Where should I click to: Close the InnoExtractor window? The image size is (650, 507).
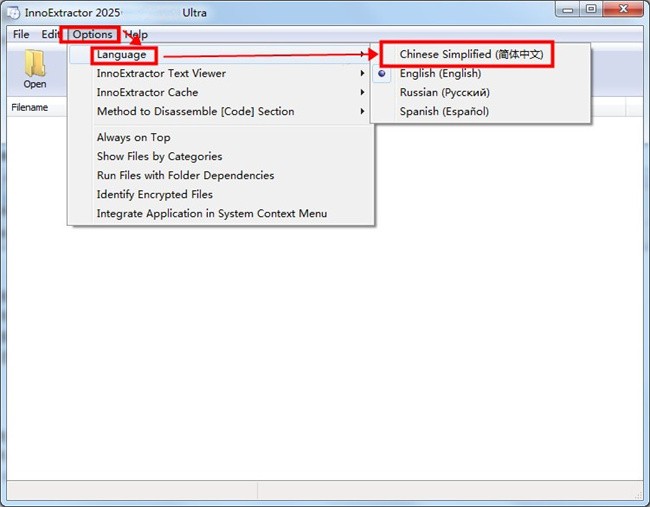click(623, 9)
